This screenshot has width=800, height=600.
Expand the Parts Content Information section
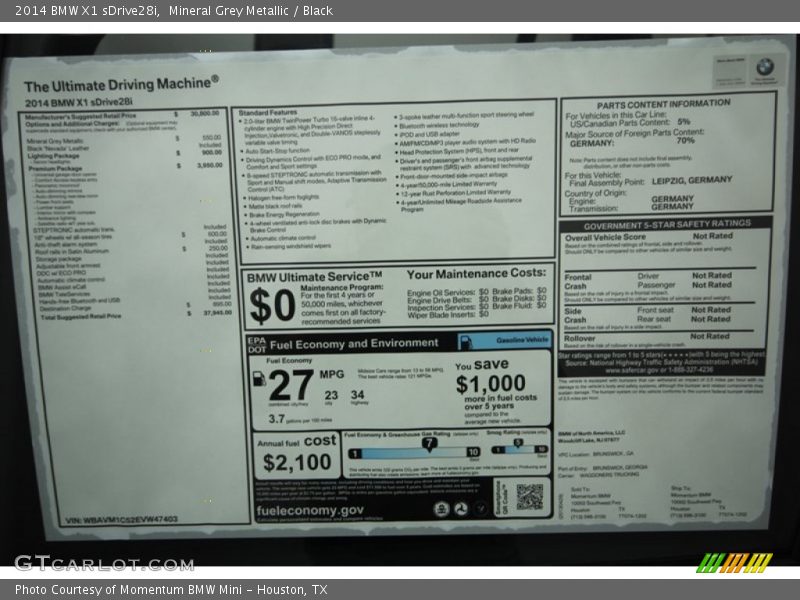pyautogui.click(x=665, y=102)
